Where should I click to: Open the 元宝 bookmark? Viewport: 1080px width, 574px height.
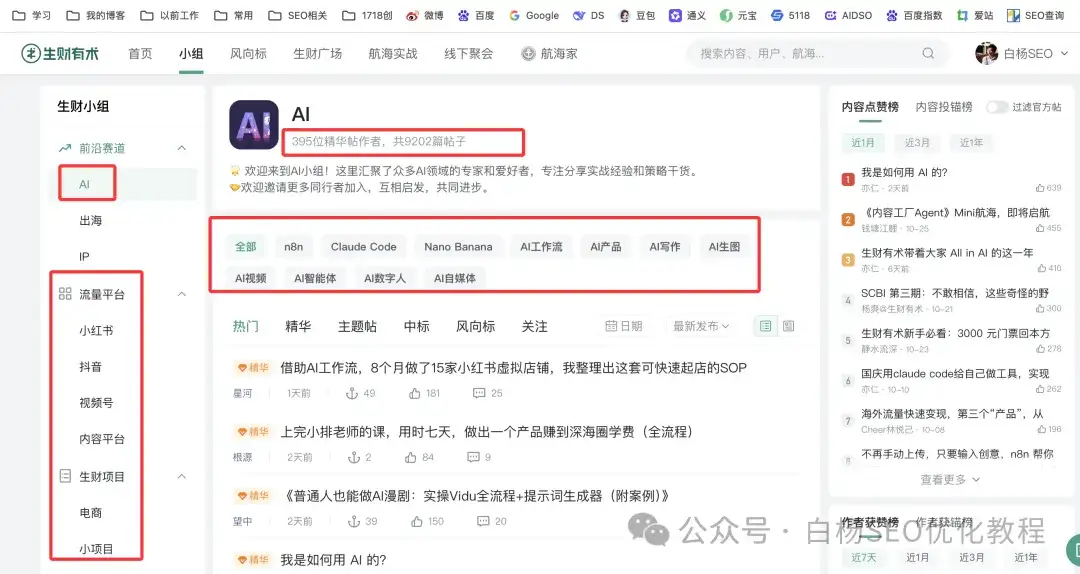[738, 15]
